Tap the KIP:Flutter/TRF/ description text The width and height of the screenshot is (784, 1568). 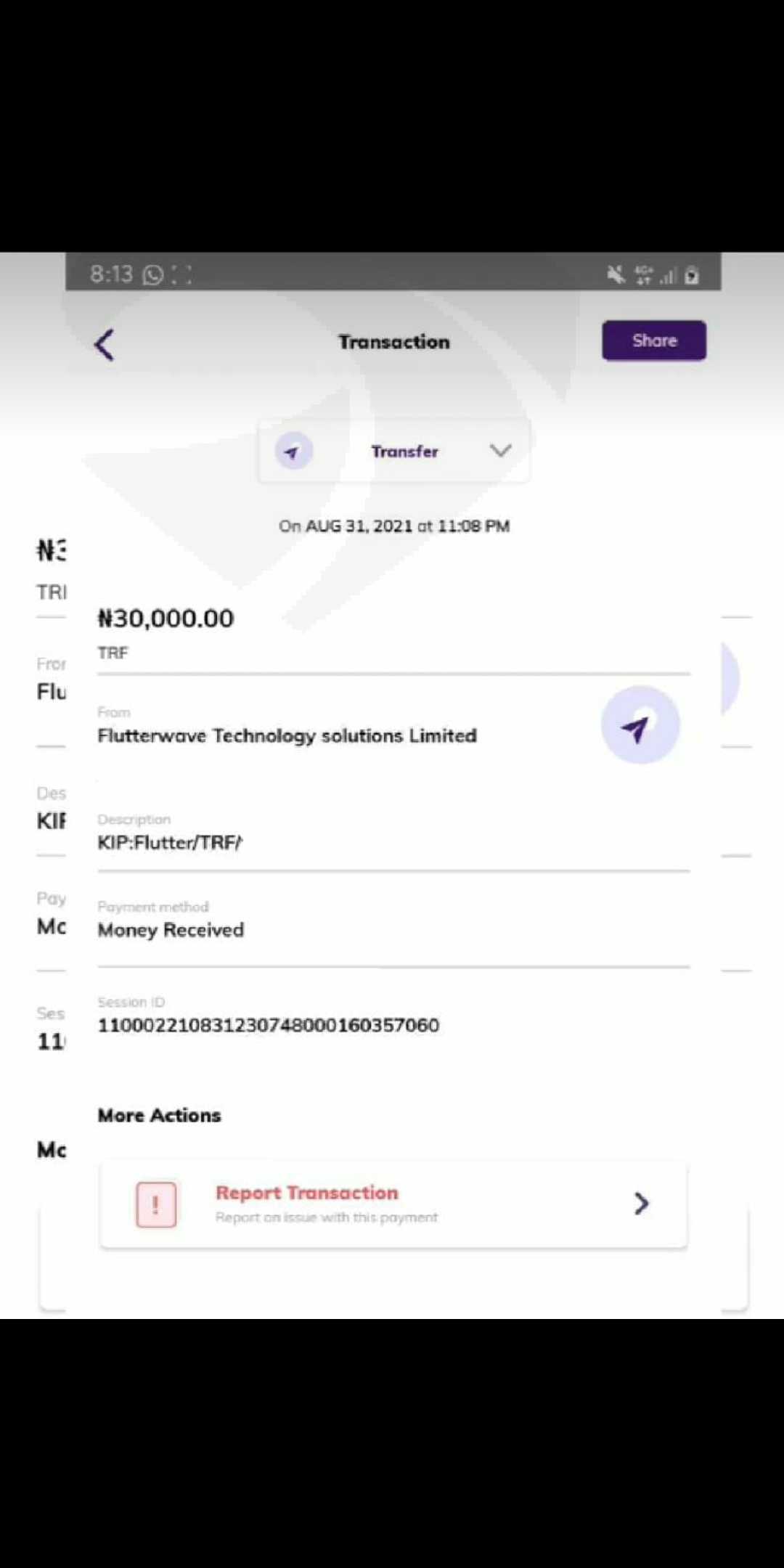170,842
